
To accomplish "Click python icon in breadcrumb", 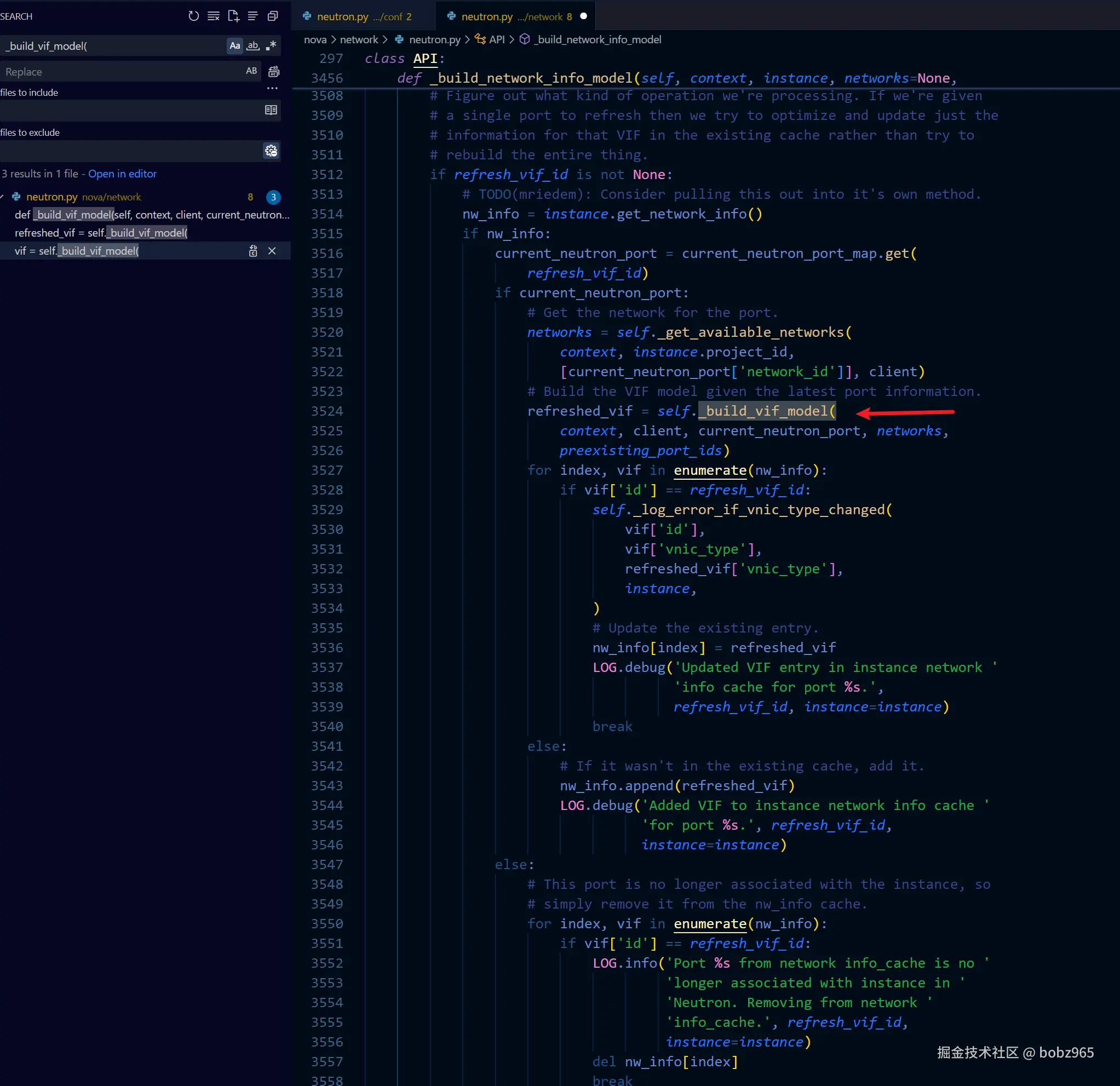I will 399,39.
